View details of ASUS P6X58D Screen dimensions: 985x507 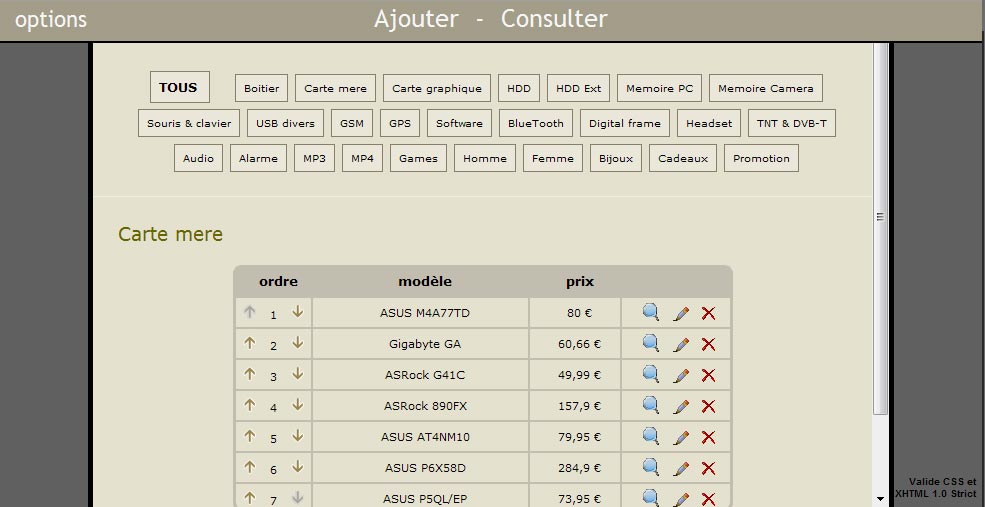pyautogui.click(x=651, y=468)
